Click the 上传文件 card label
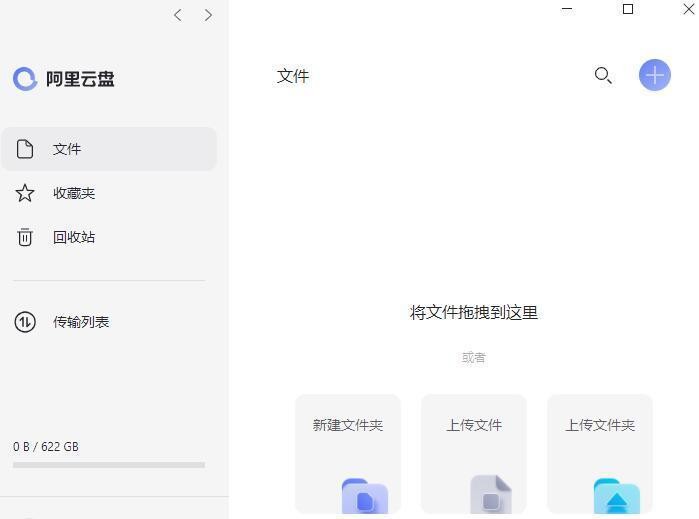This screenshot has width=699, height=519. [x=474, y=425]
